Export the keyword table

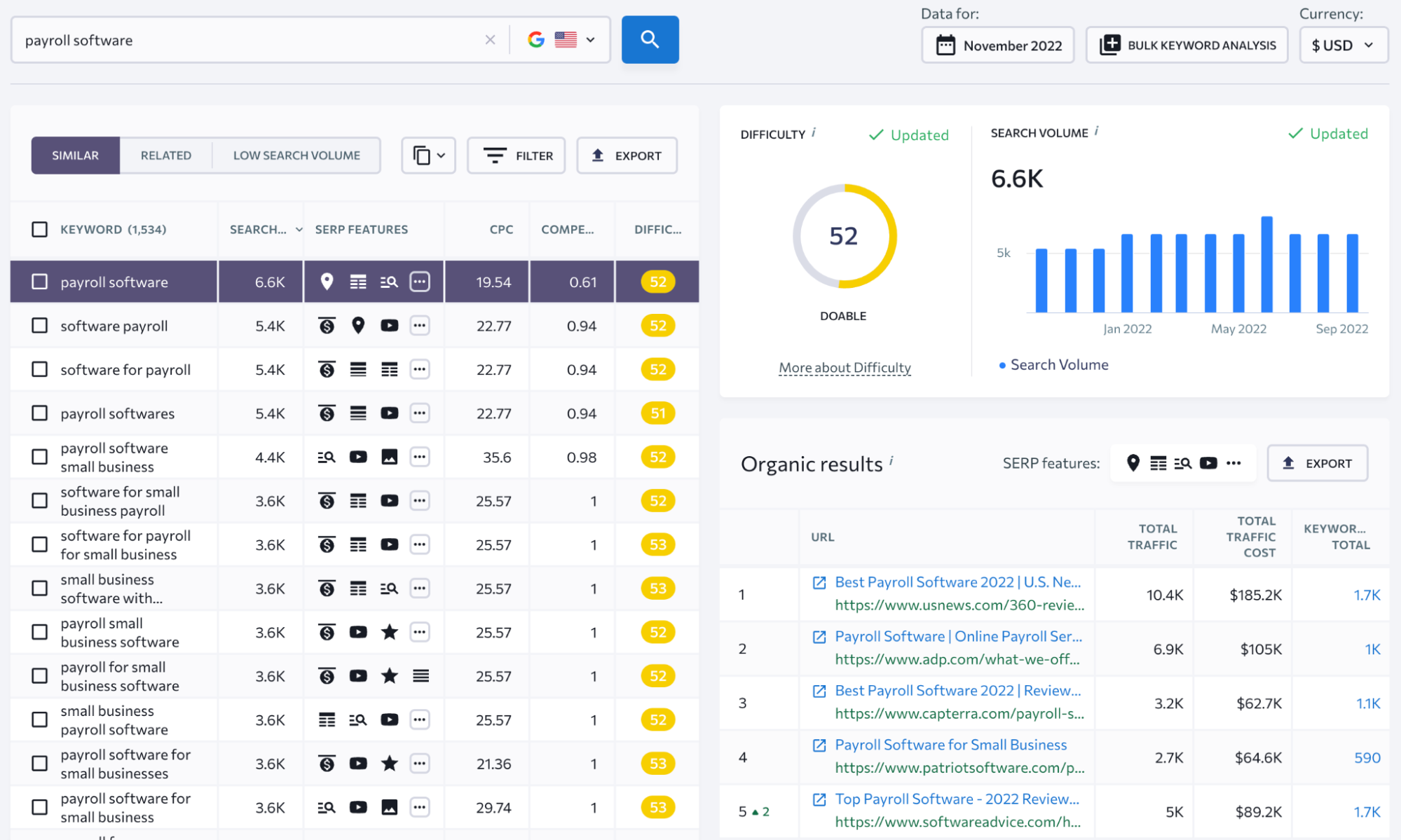click(627, 156)
